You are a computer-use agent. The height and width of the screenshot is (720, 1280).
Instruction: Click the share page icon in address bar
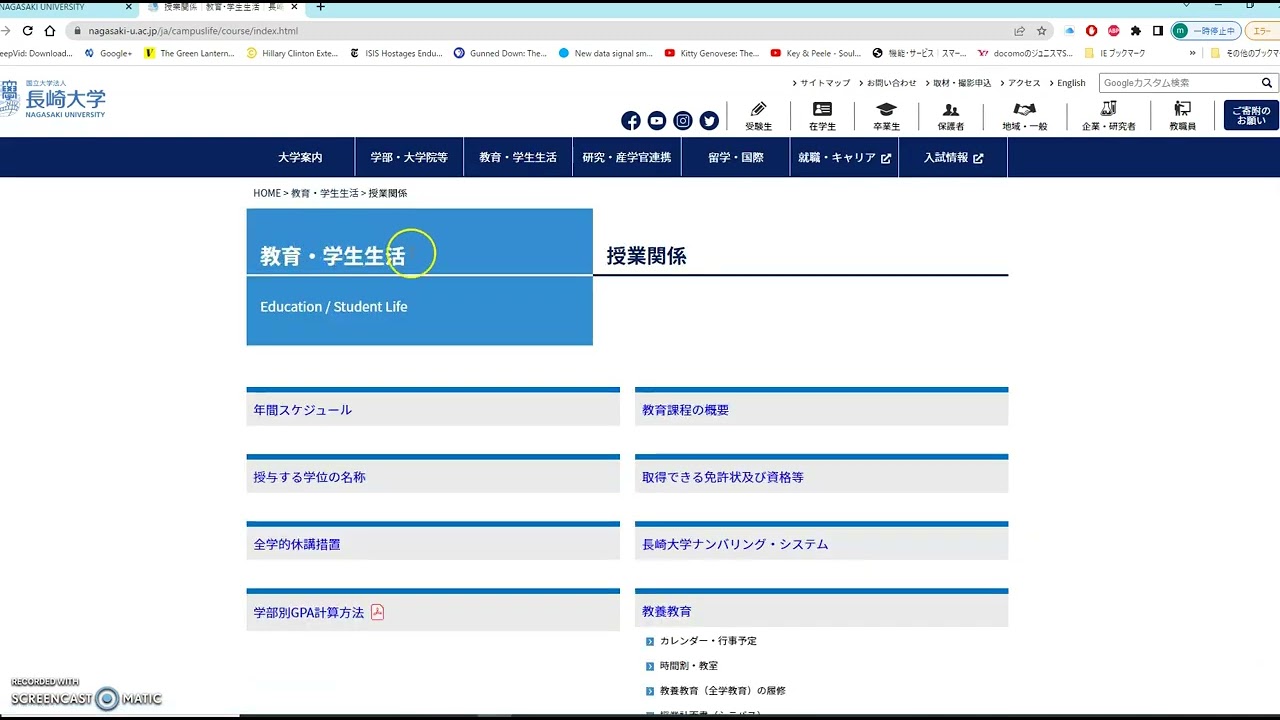point(1019,31)
